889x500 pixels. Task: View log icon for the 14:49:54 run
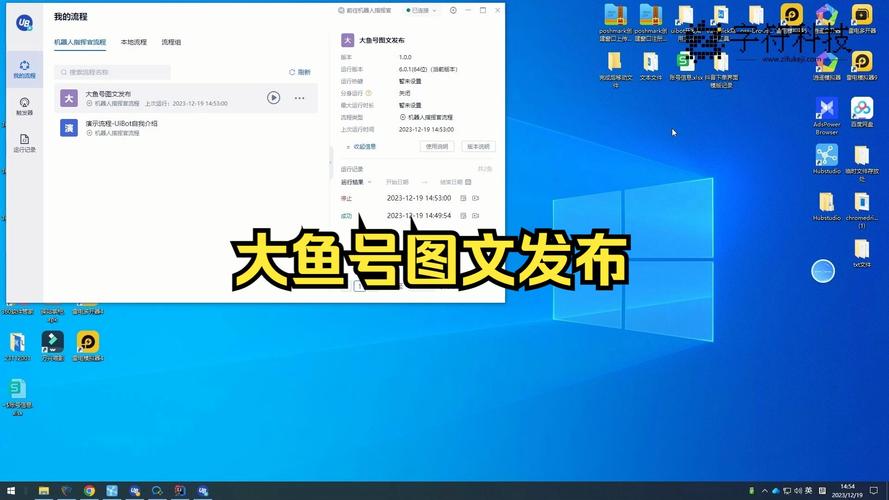tap(463, 215)
